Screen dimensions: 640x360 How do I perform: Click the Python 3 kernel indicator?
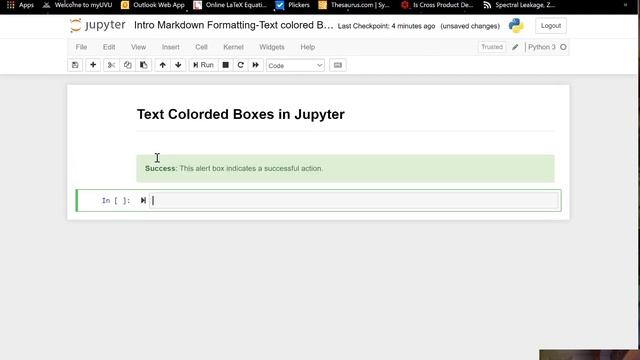pos(542,47)
